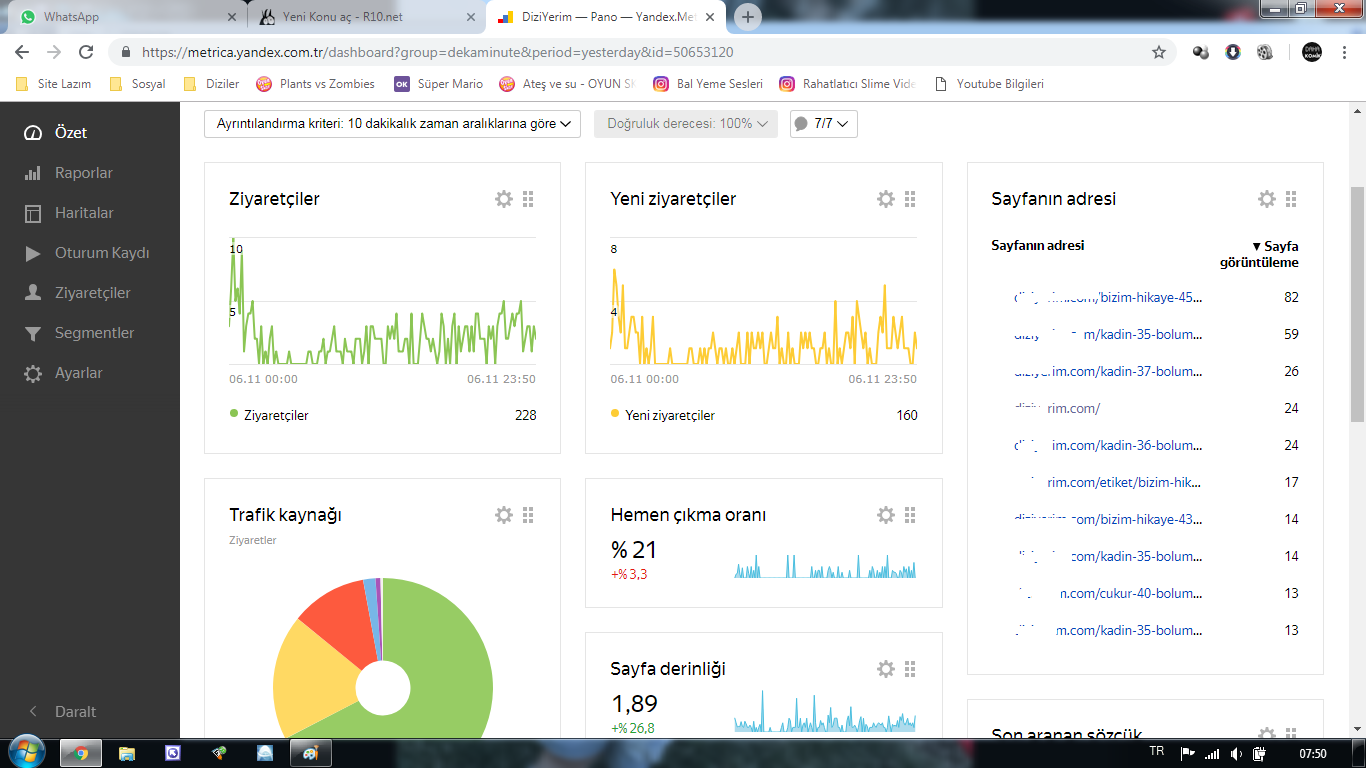Open the cukur-40-bolum page address link
Screen dimensions: 1366x768
click(1108, 593)
